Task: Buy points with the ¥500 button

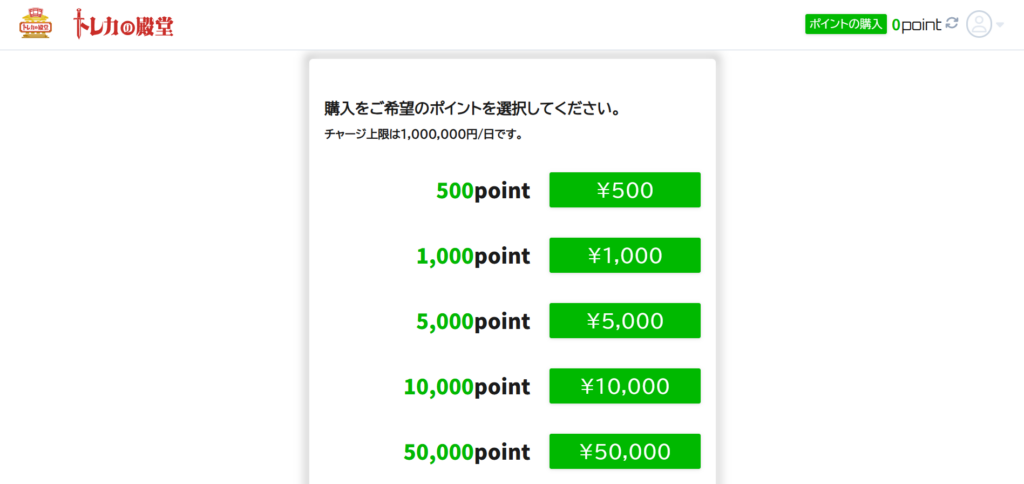Action: (x=625, y=190)
